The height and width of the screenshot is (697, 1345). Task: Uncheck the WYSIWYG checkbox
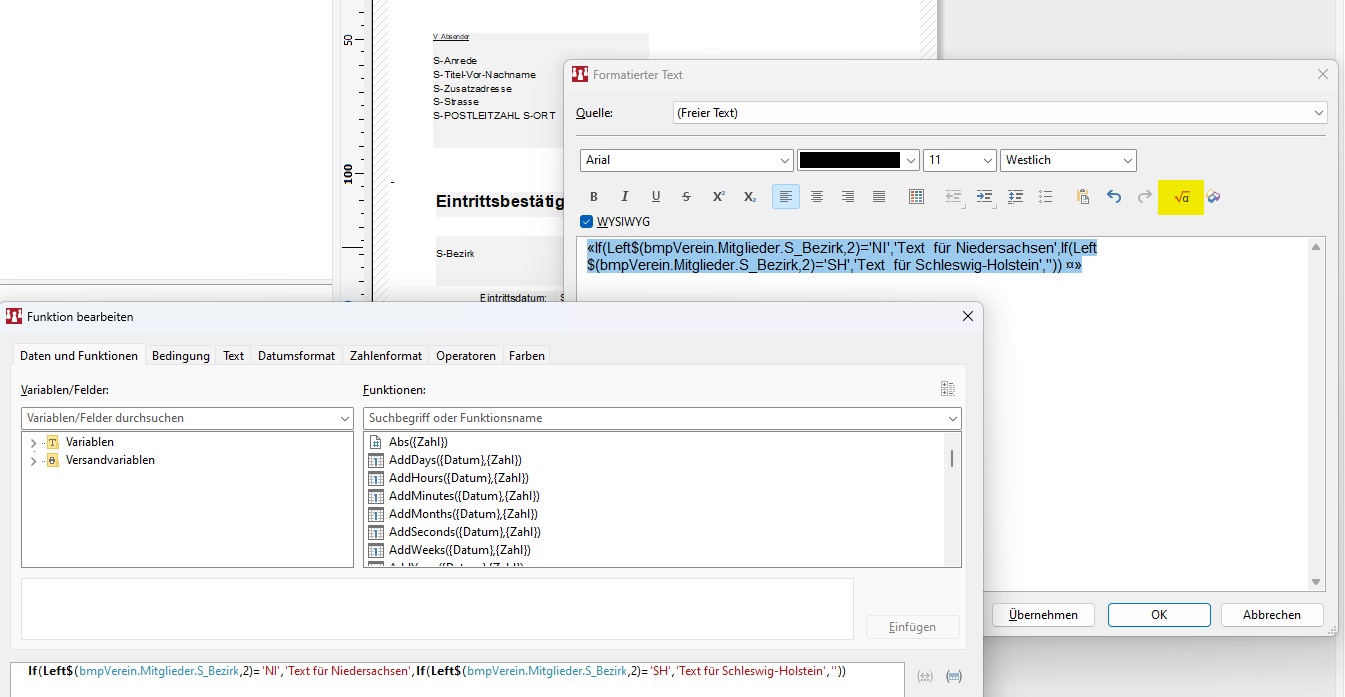point(587,221)
